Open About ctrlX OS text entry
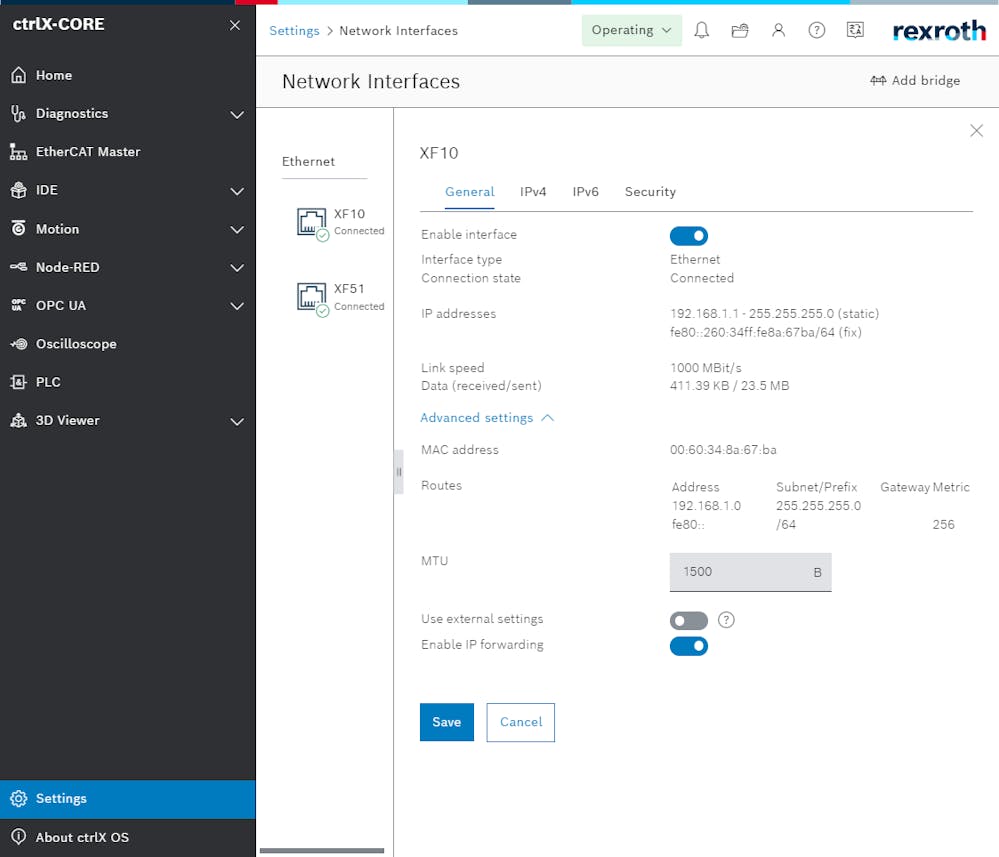 point(82,837)
